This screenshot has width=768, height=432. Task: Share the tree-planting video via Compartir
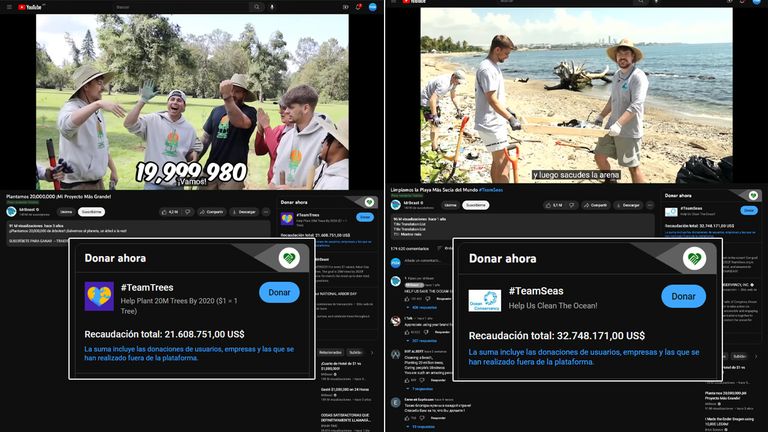pos(212,212)
